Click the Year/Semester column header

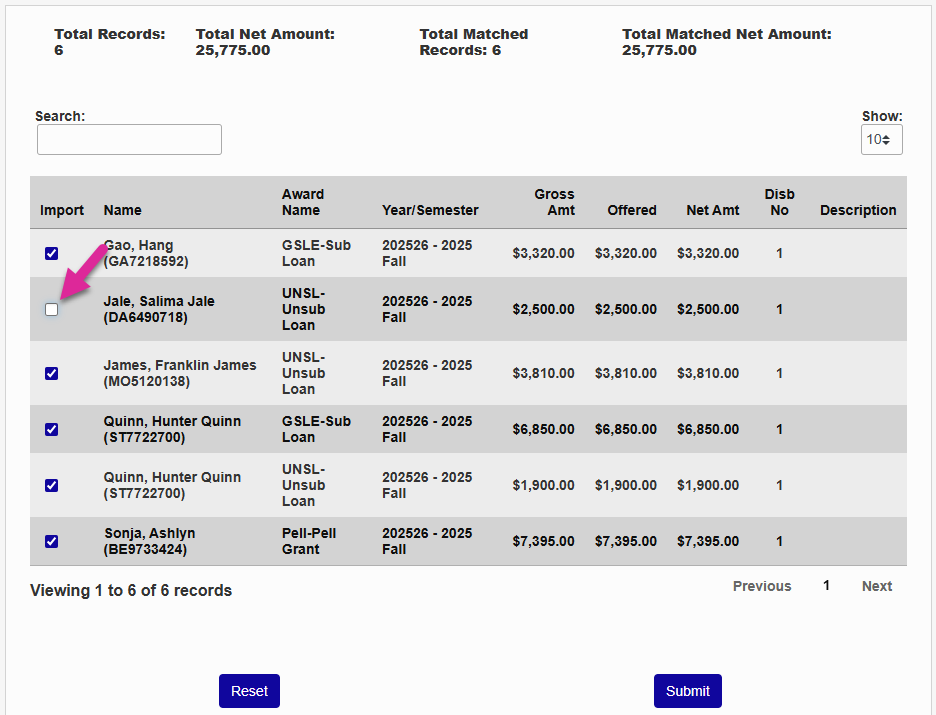pos(430,211)
